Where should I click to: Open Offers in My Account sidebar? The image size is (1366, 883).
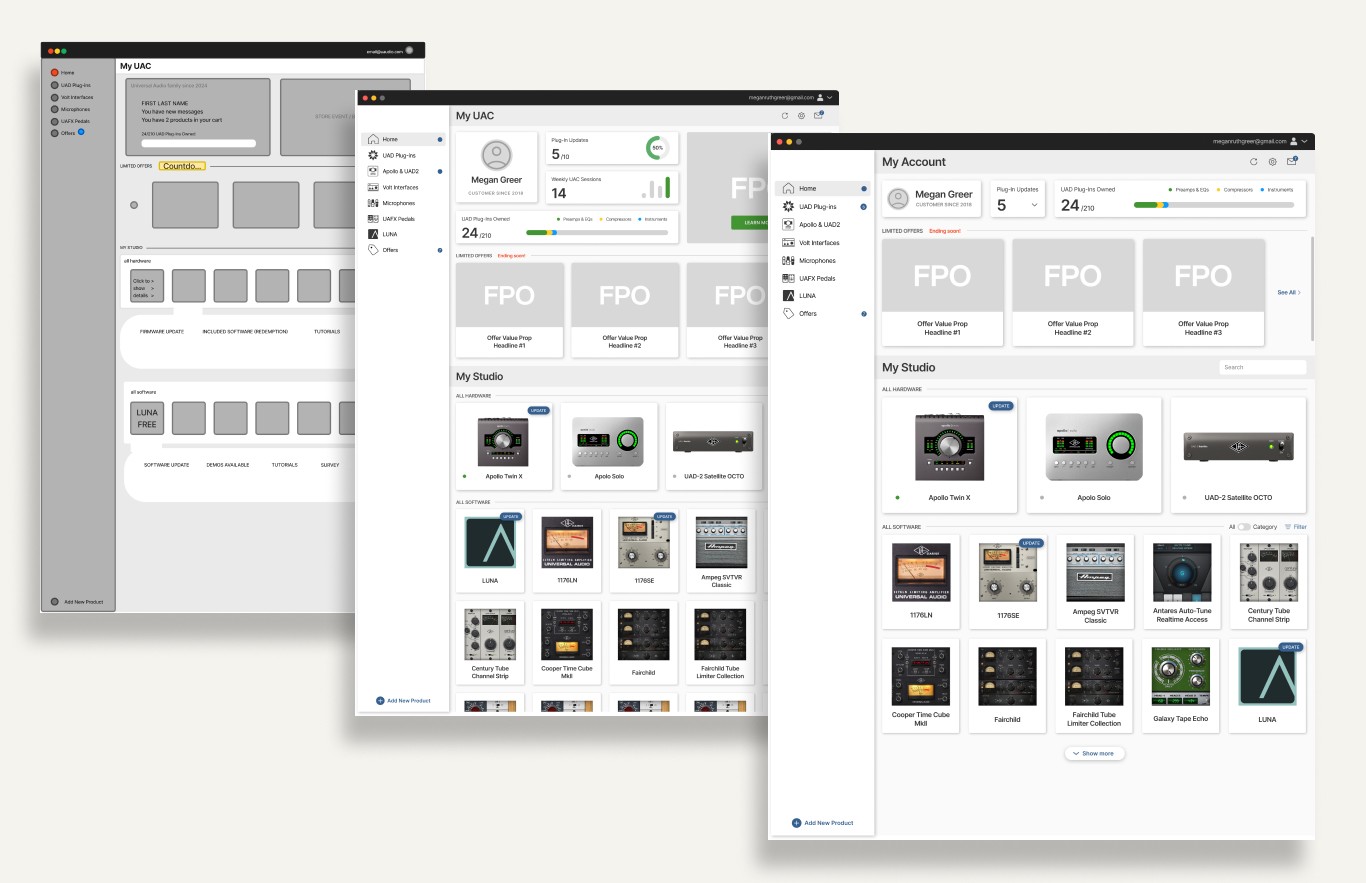(x=822, y=314)
